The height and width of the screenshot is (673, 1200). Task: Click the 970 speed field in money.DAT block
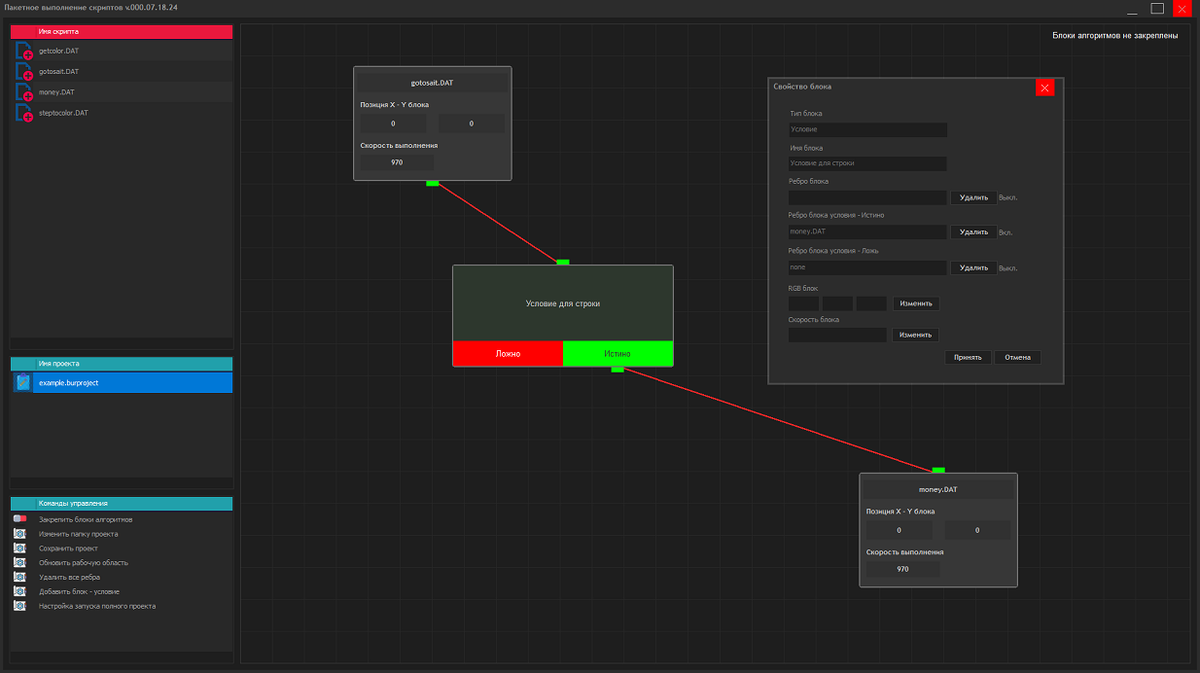(903, 569)
